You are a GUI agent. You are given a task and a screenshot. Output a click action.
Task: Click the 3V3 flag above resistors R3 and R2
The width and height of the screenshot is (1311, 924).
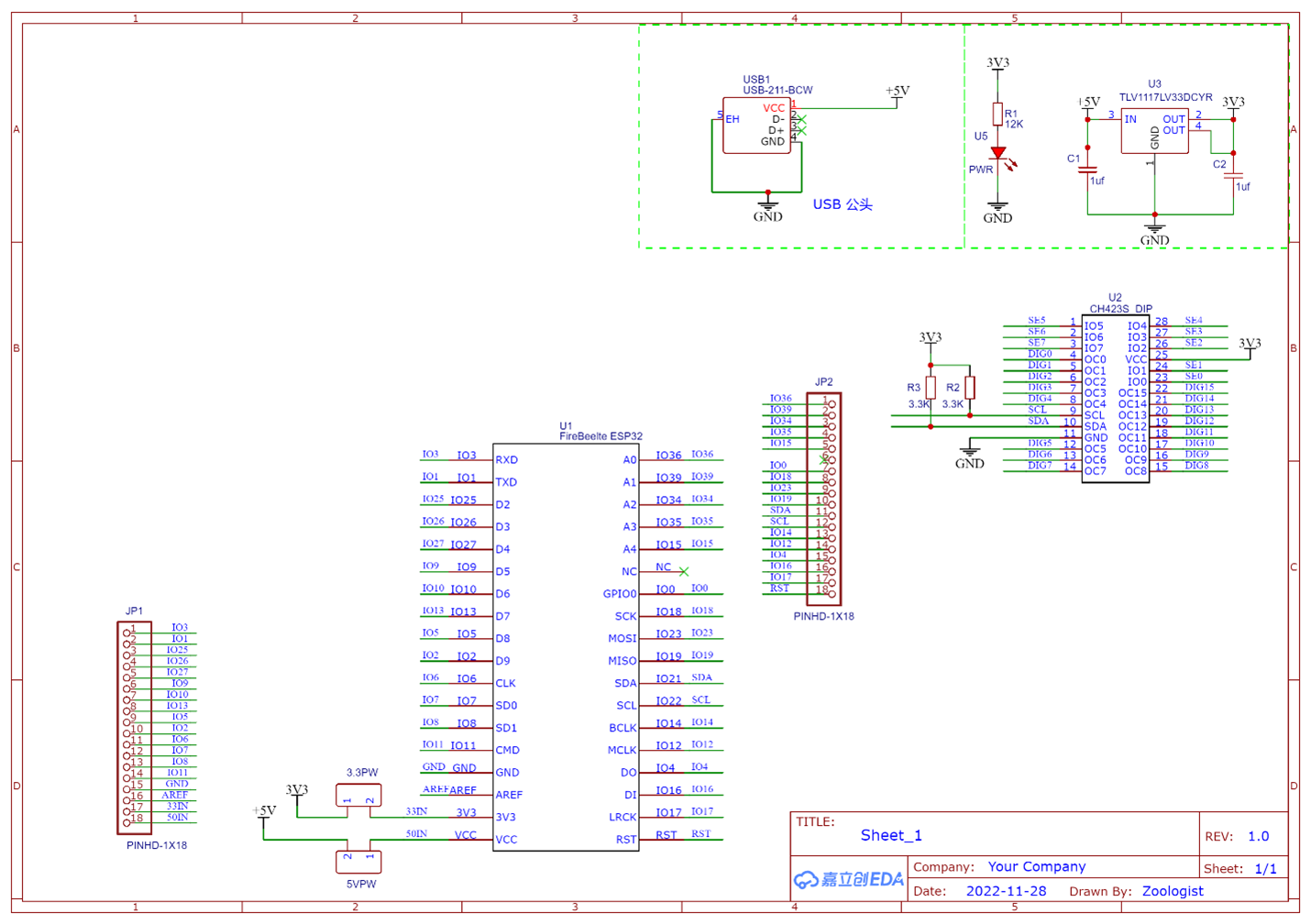(x=931, y=338)
